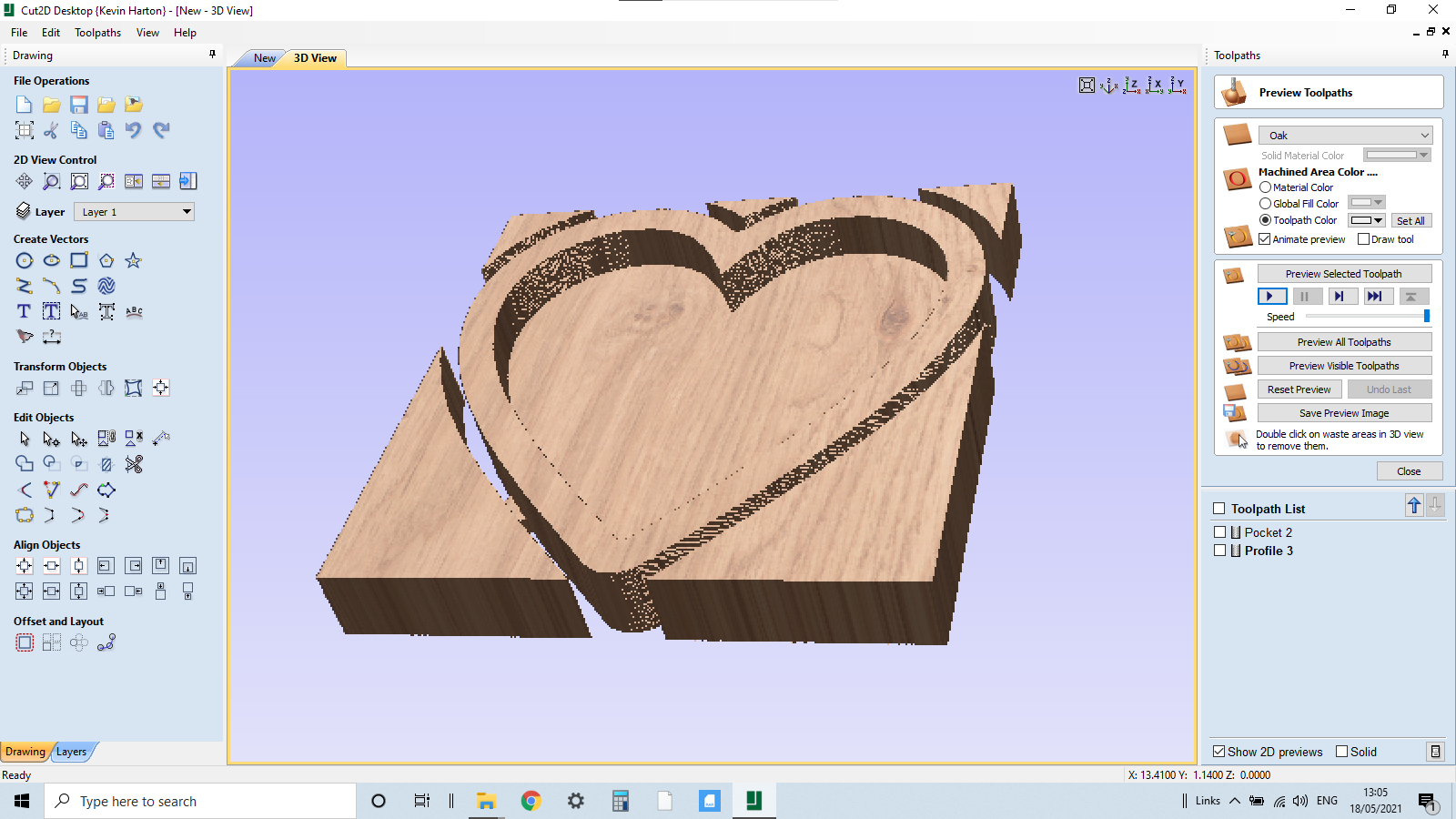Viewport: 1456px width, 819px height.
Task: Switch to the Layers tab
Action: 71,752
